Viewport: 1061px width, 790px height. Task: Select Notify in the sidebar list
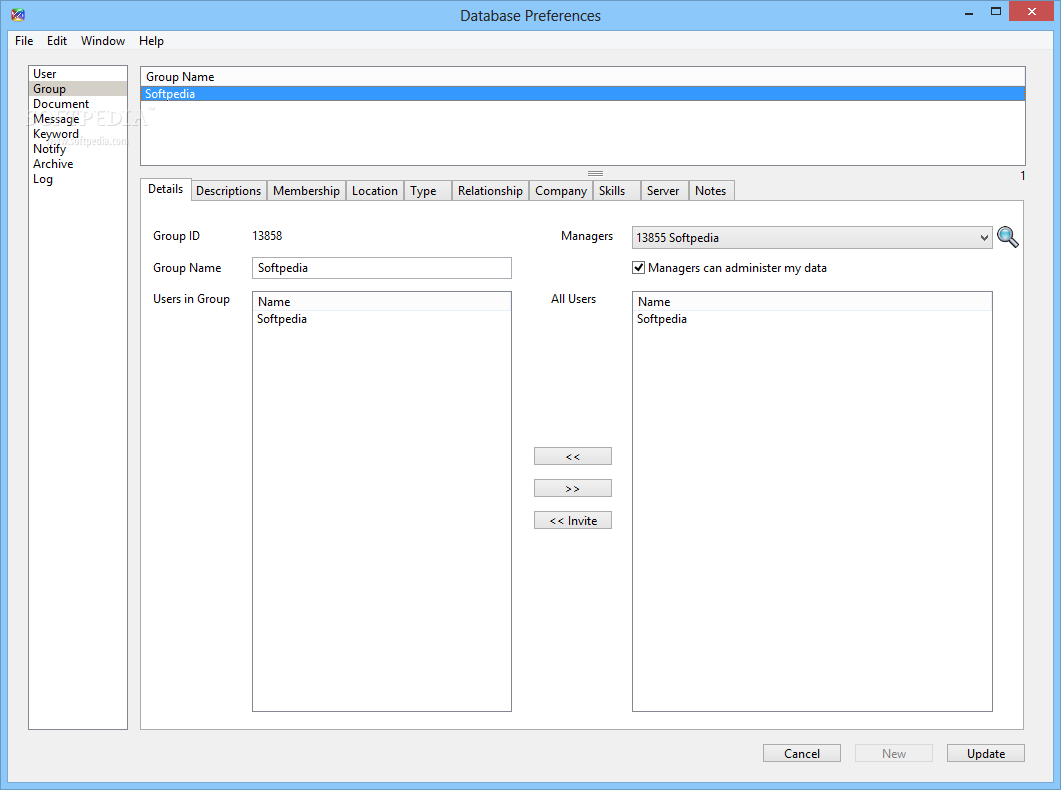[x=78, y=149]
